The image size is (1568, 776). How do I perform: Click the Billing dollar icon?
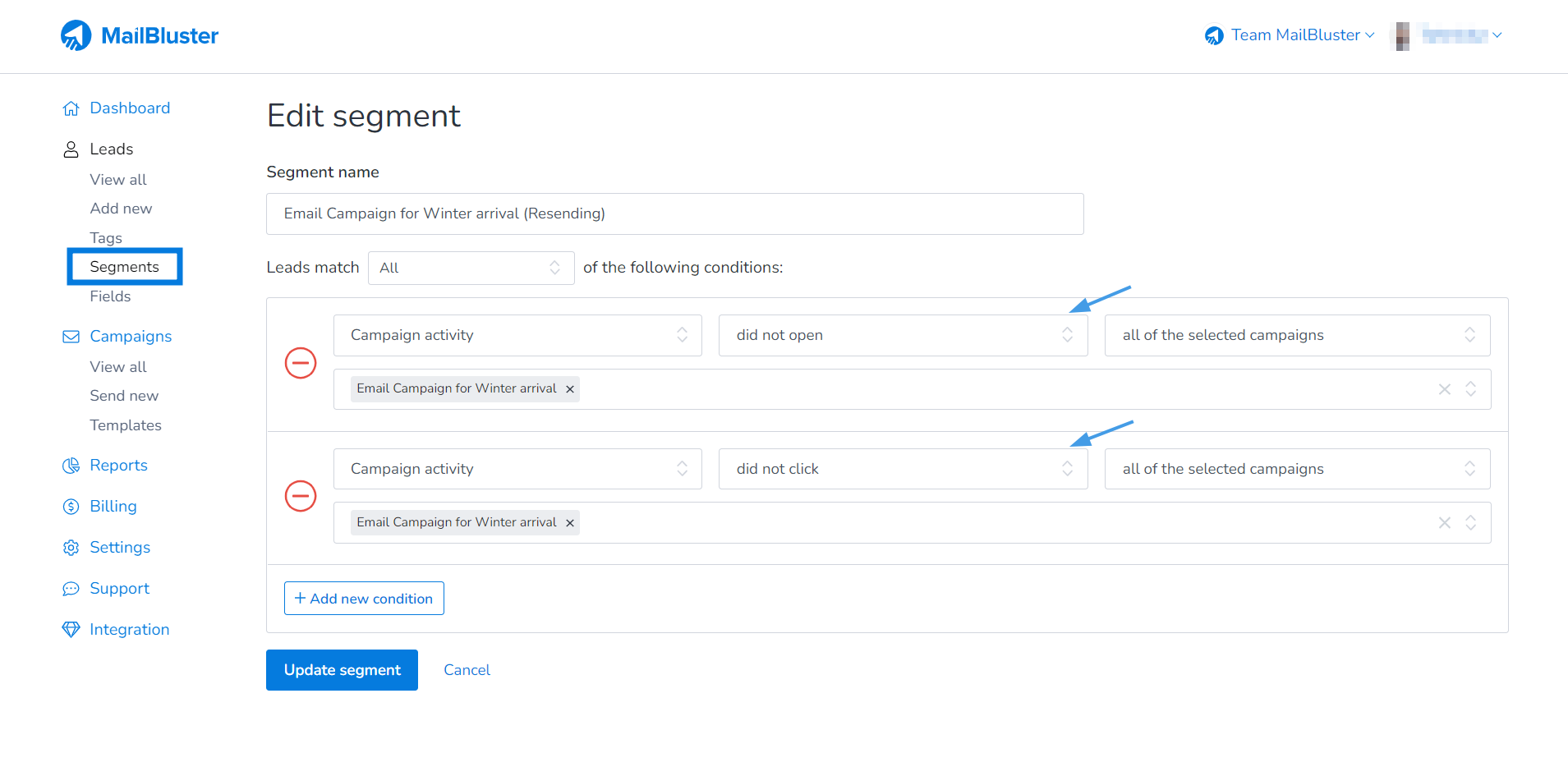pos(71,506)
